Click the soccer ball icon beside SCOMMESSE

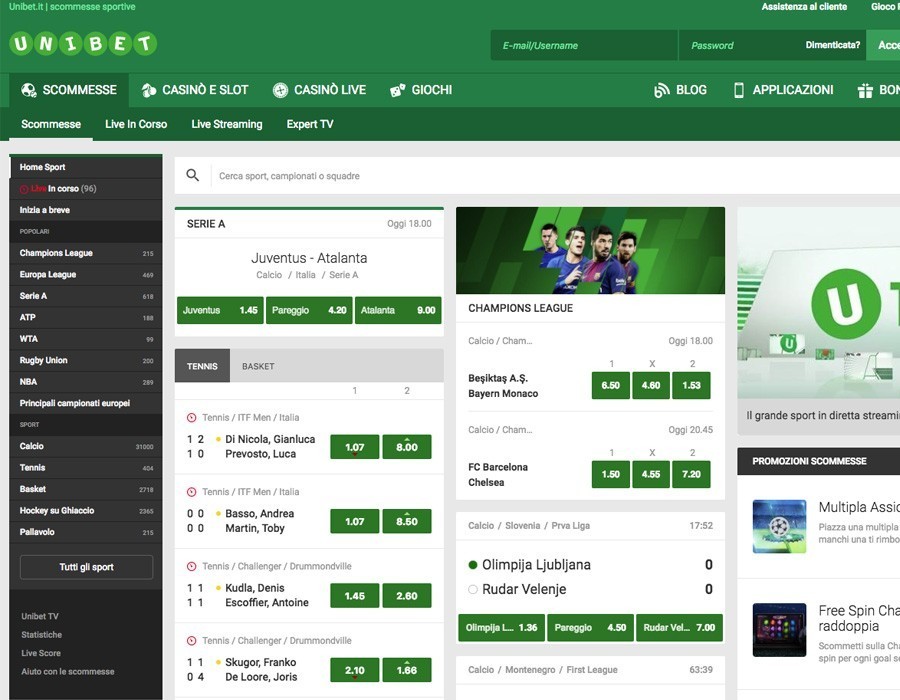28,90
